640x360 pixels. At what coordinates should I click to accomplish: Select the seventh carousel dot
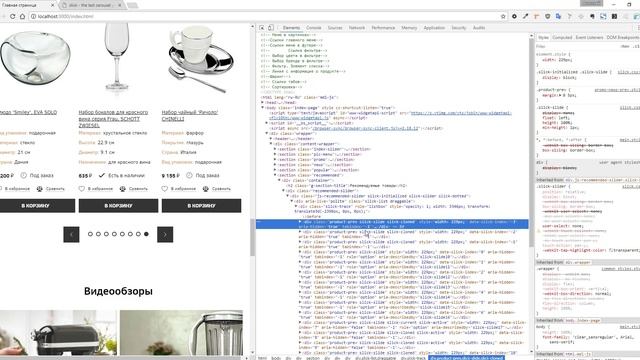pos(138,234)
